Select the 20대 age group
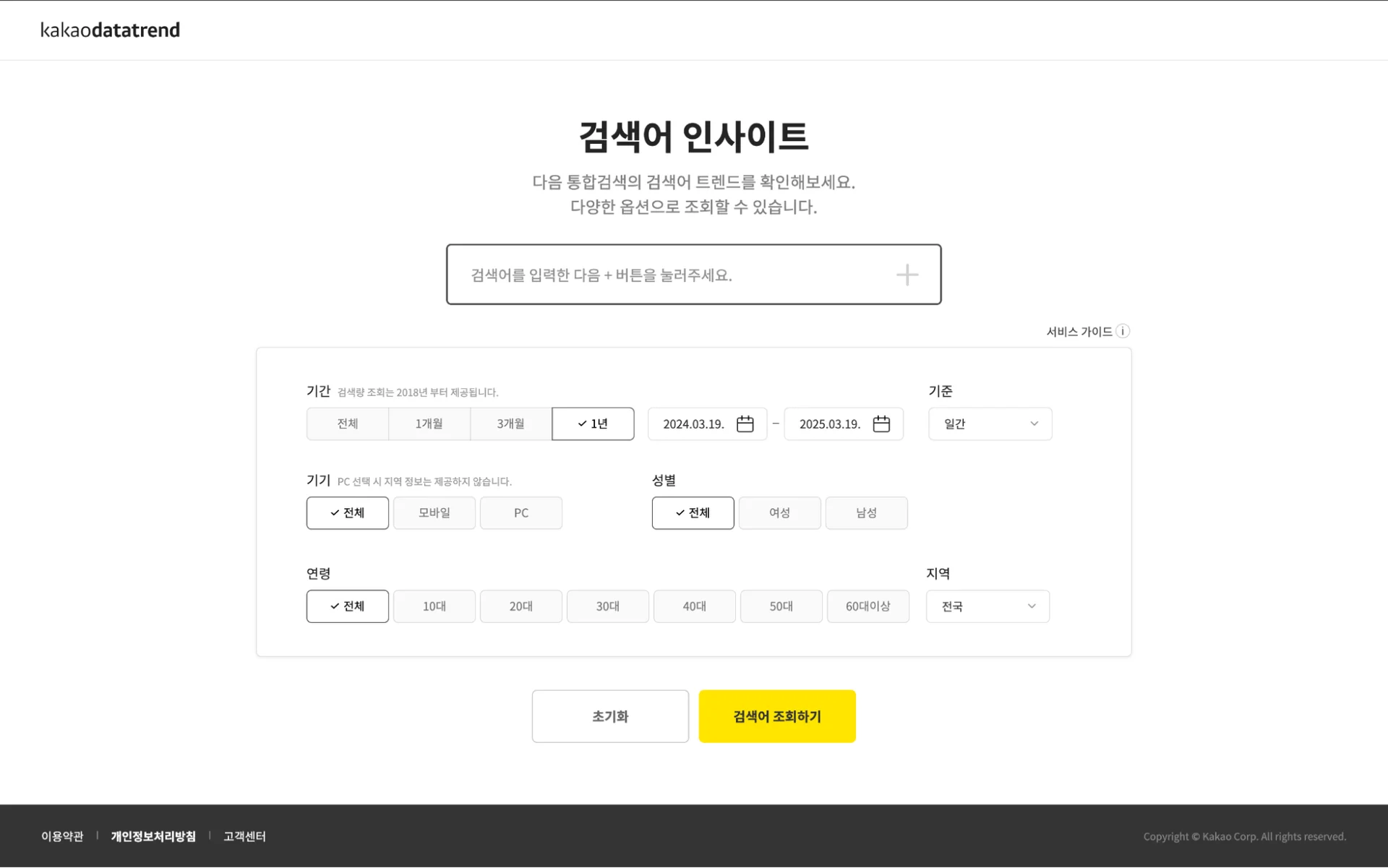 coord(520,606)
